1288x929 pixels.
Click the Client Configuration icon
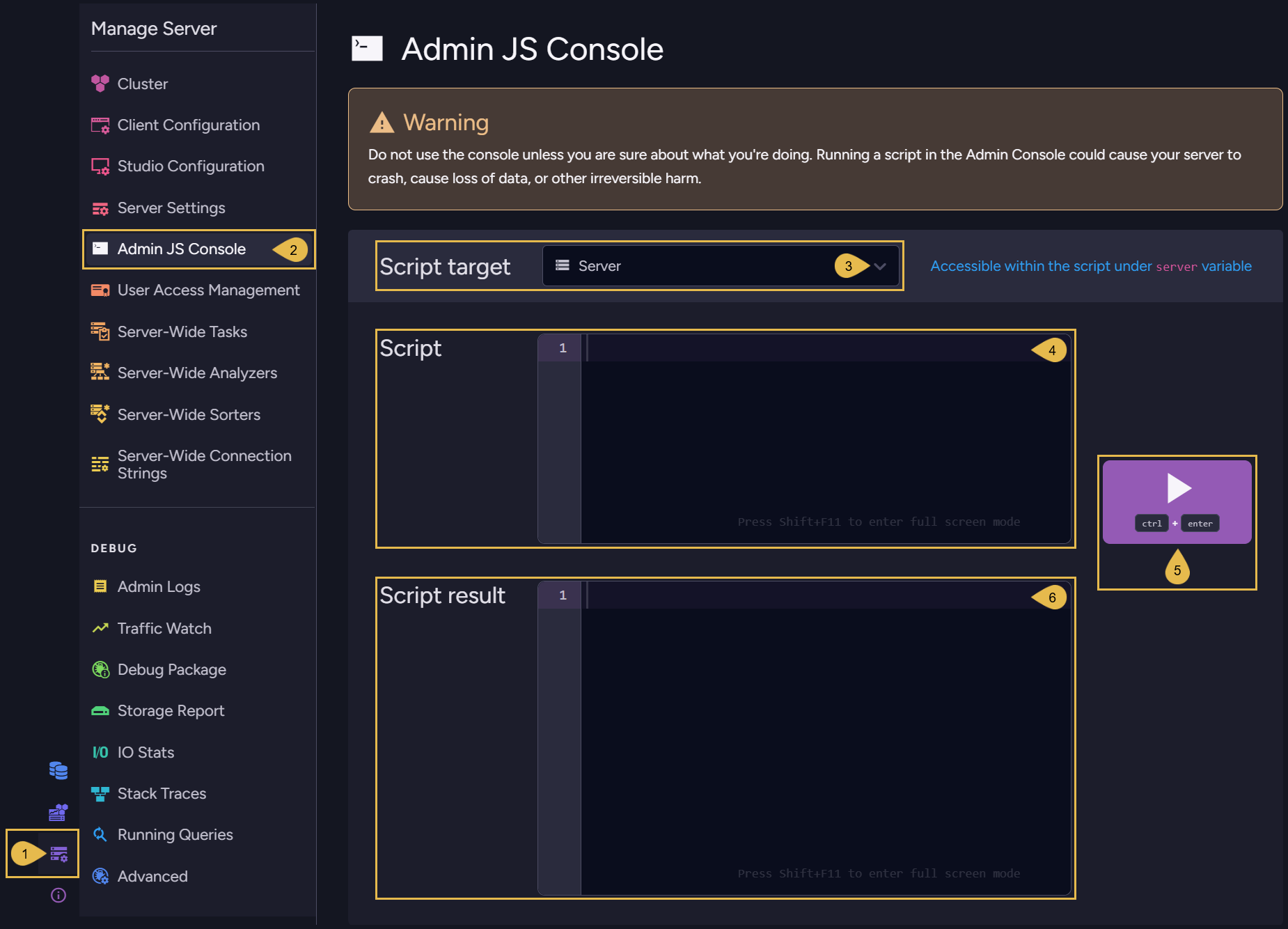tap(100, 125)
